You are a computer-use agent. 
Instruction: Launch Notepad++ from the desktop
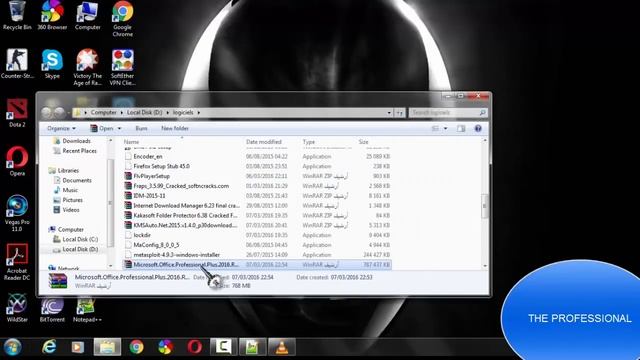point(87,308)
